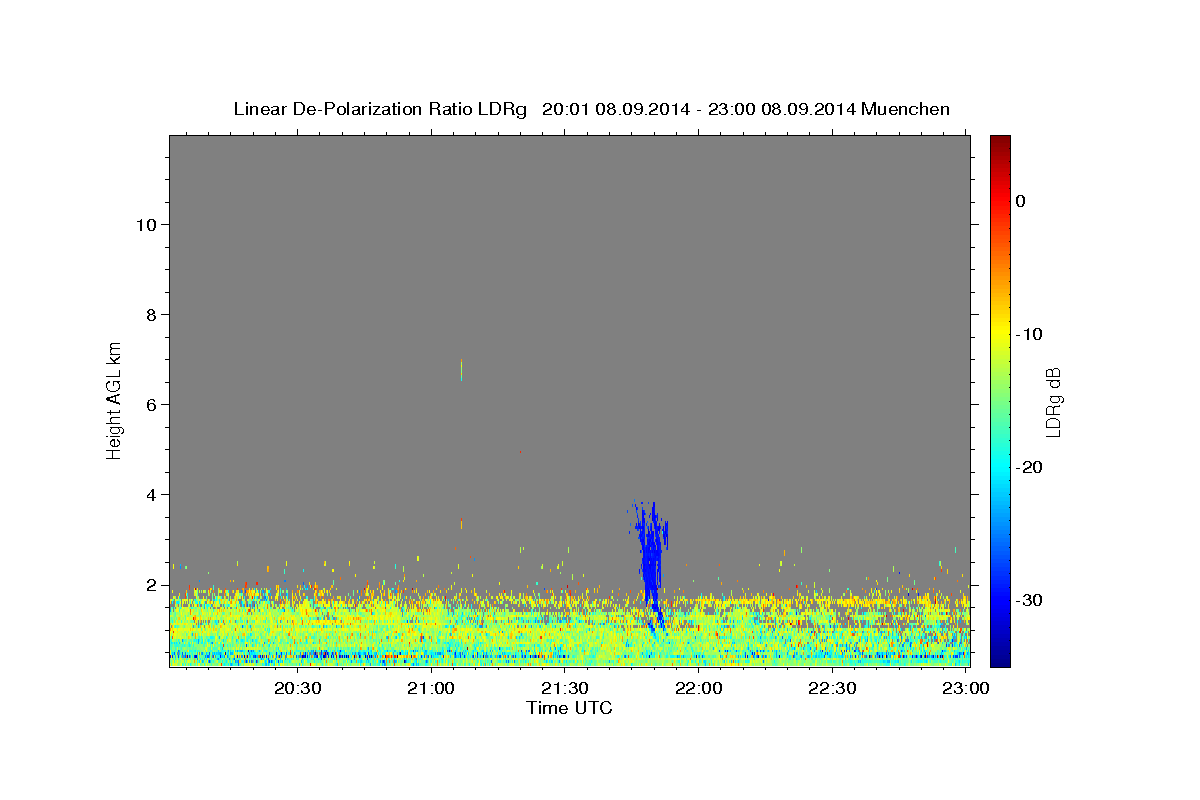Click the height tick label 4
1200x800 pixels.
pyautogui.click(x=151, y=495)
